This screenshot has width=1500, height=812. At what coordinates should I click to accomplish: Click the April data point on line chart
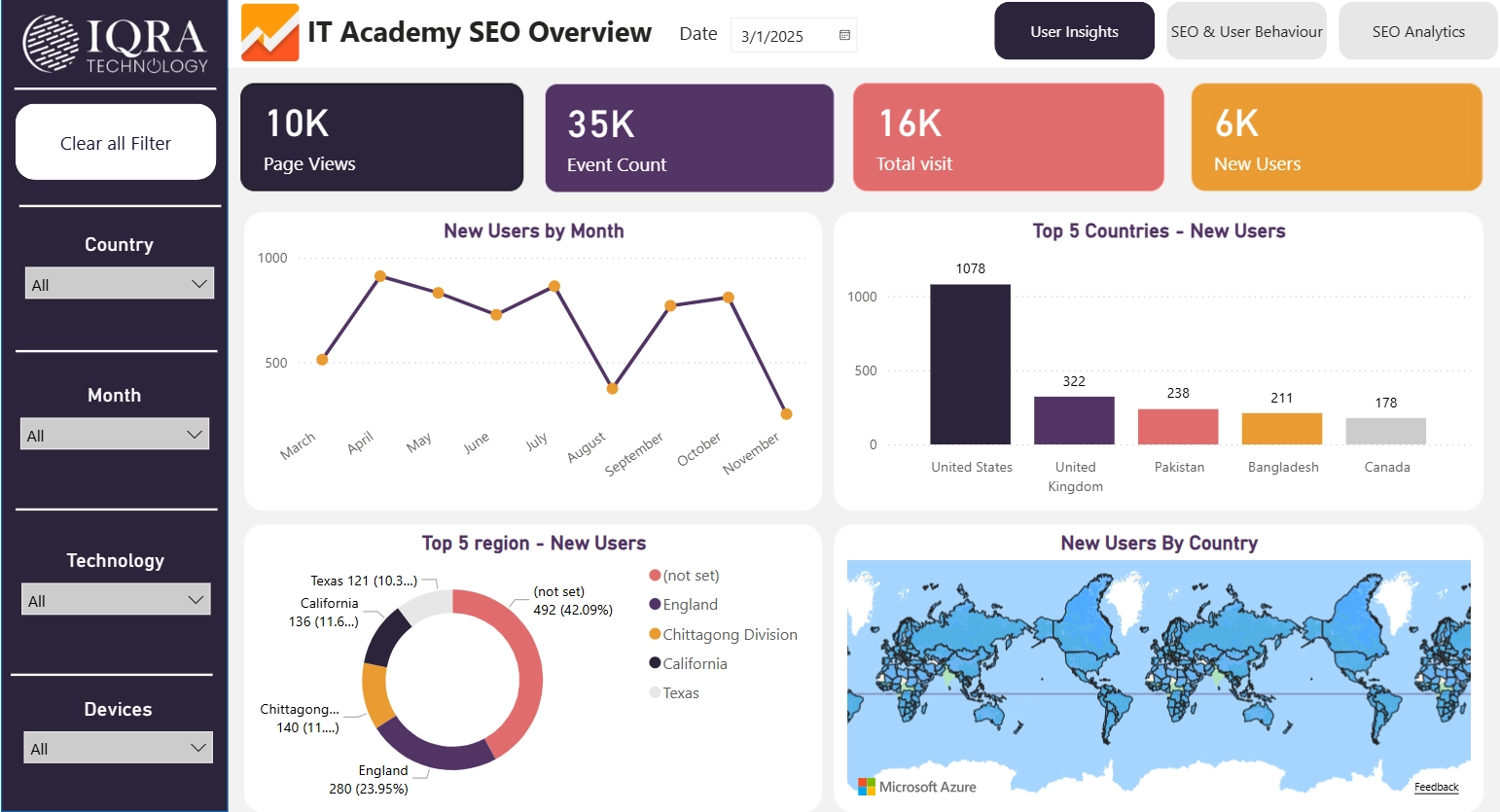(380, 276)
